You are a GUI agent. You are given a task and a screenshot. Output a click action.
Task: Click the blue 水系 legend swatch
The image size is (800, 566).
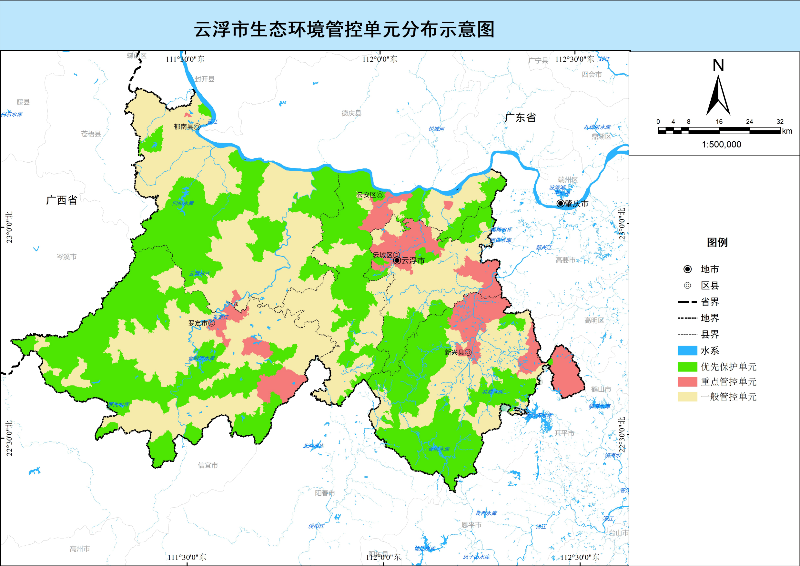686,350
